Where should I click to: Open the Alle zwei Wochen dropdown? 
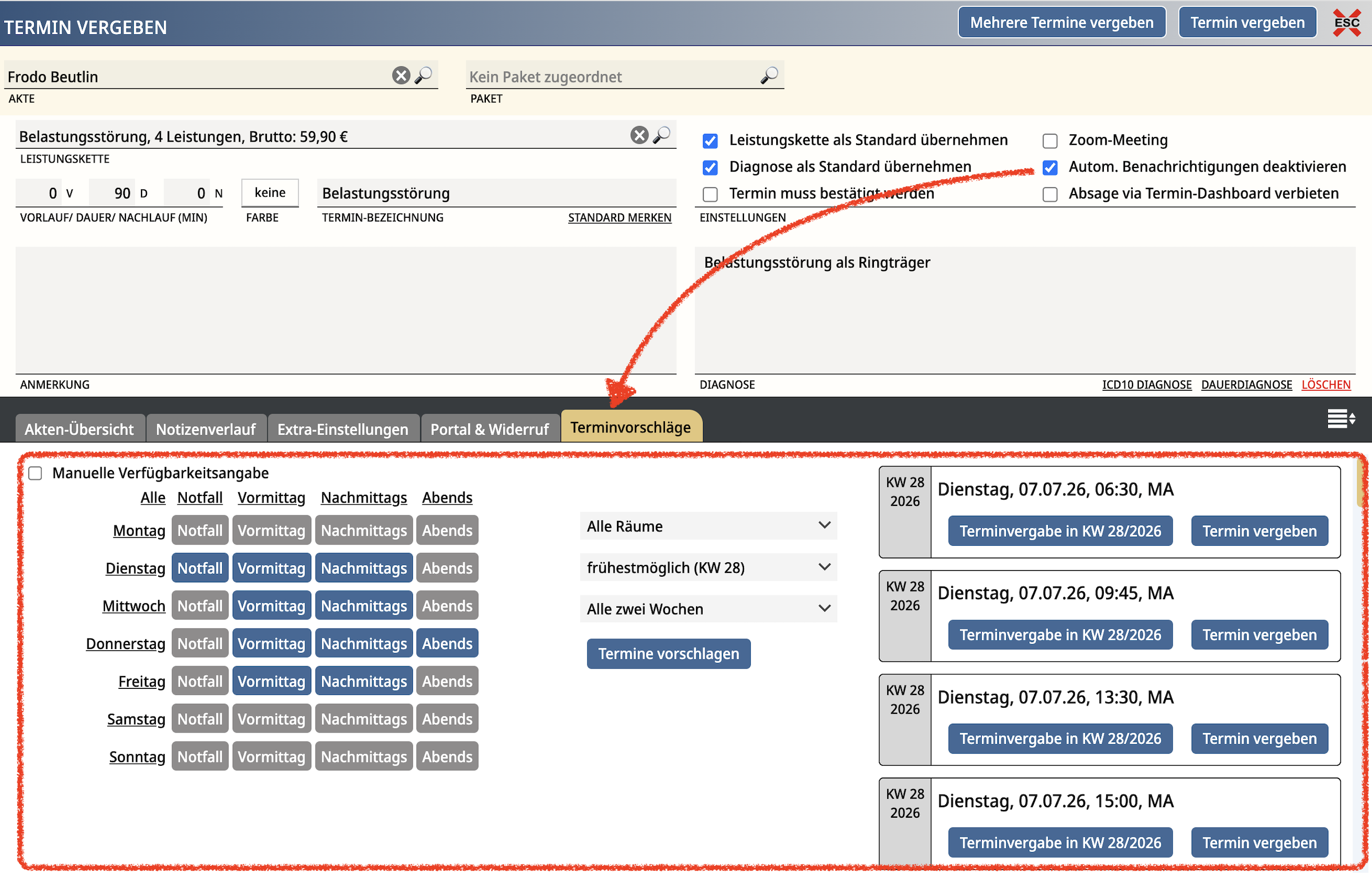click(709, 609)
